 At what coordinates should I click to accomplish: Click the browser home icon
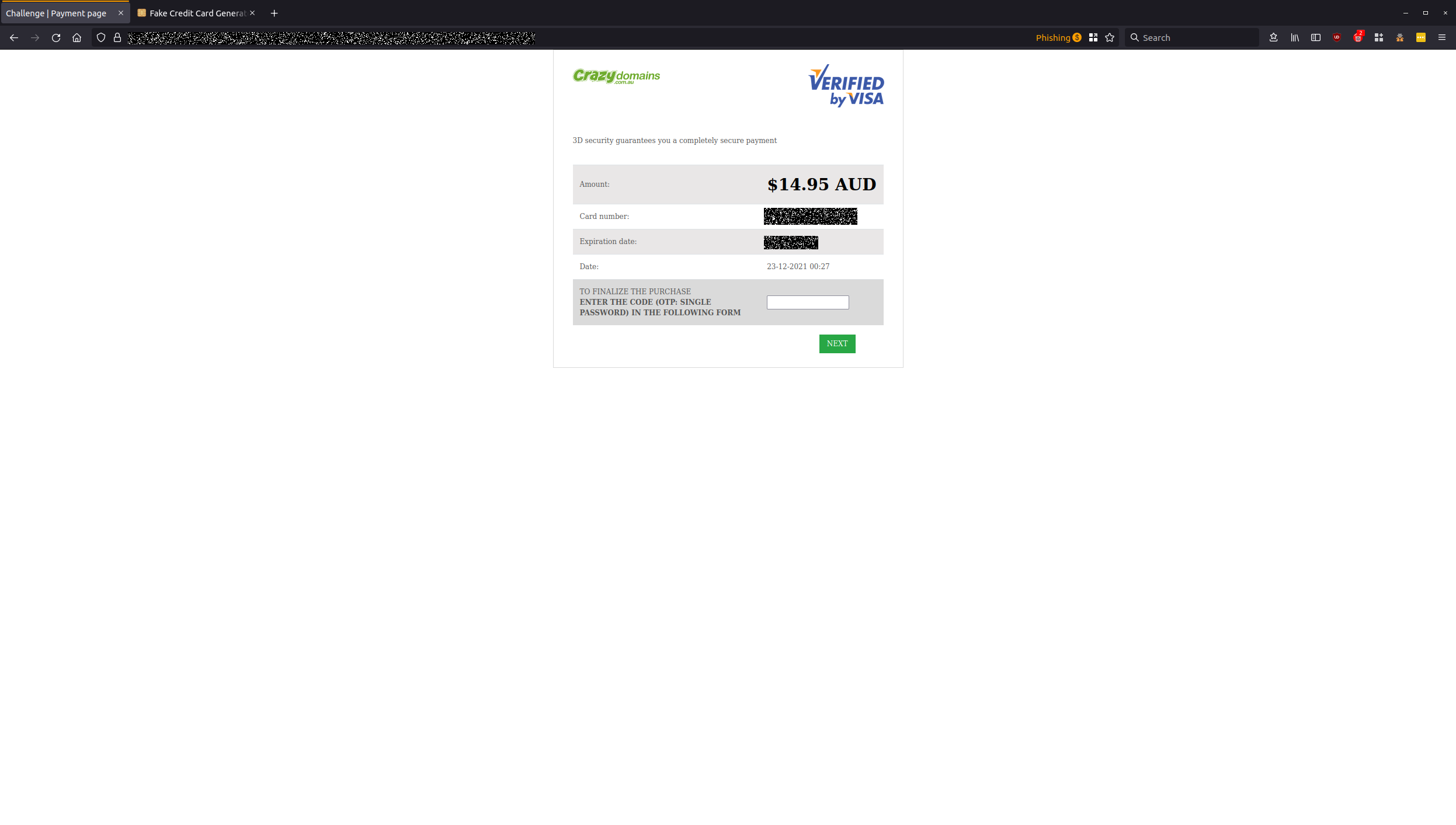(78, 37)
